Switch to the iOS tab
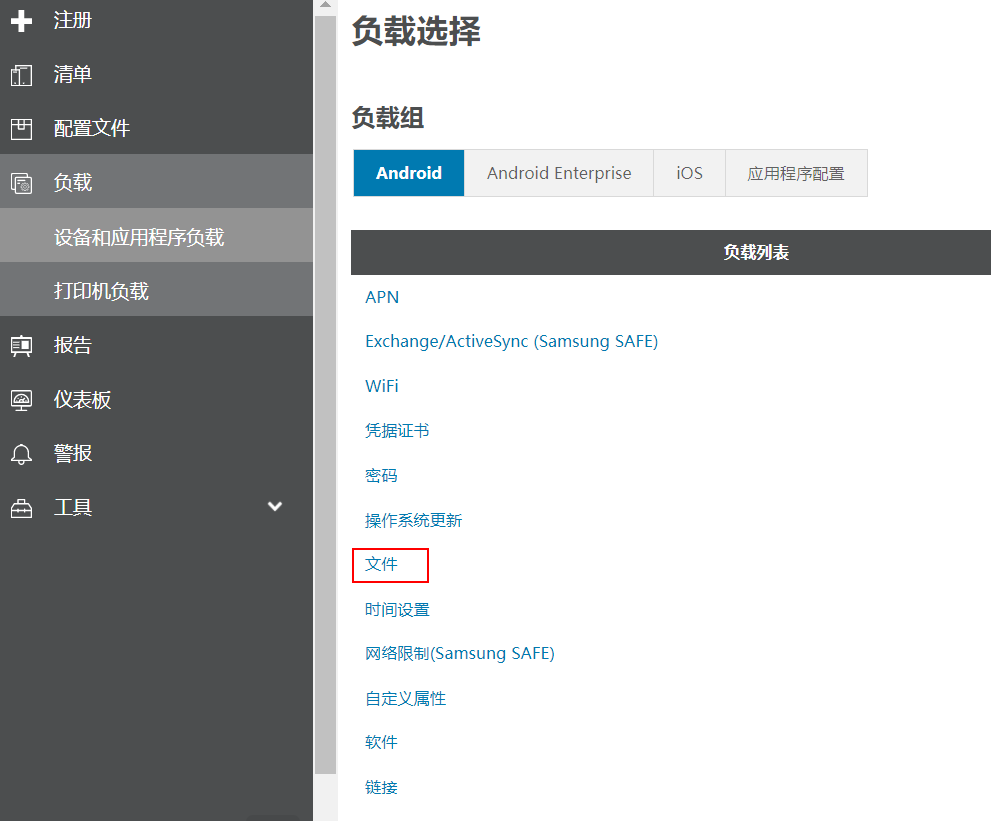The height and width of the screenshot is (821, 991). 689,173
